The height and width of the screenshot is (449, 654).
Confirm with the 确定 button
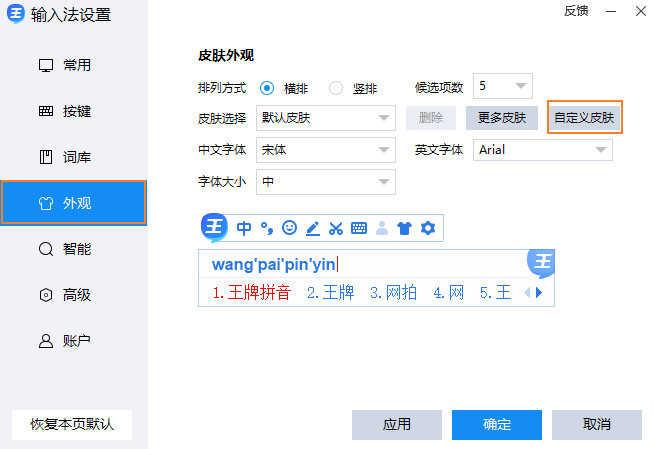tap(497, 424)
